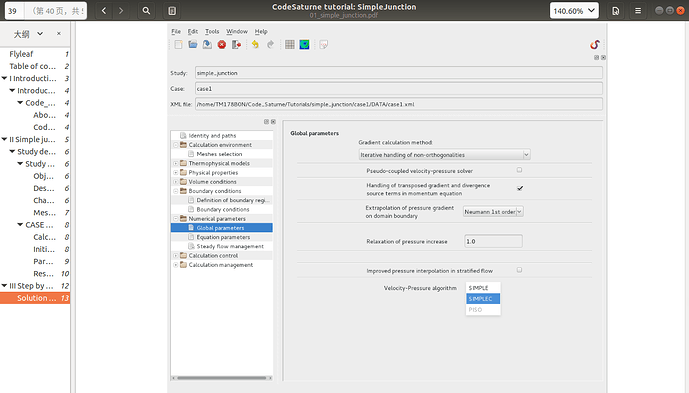The width and height of the screenshot is (689, 393).
Task: Open the Window menu
Action: pos(237,32)
